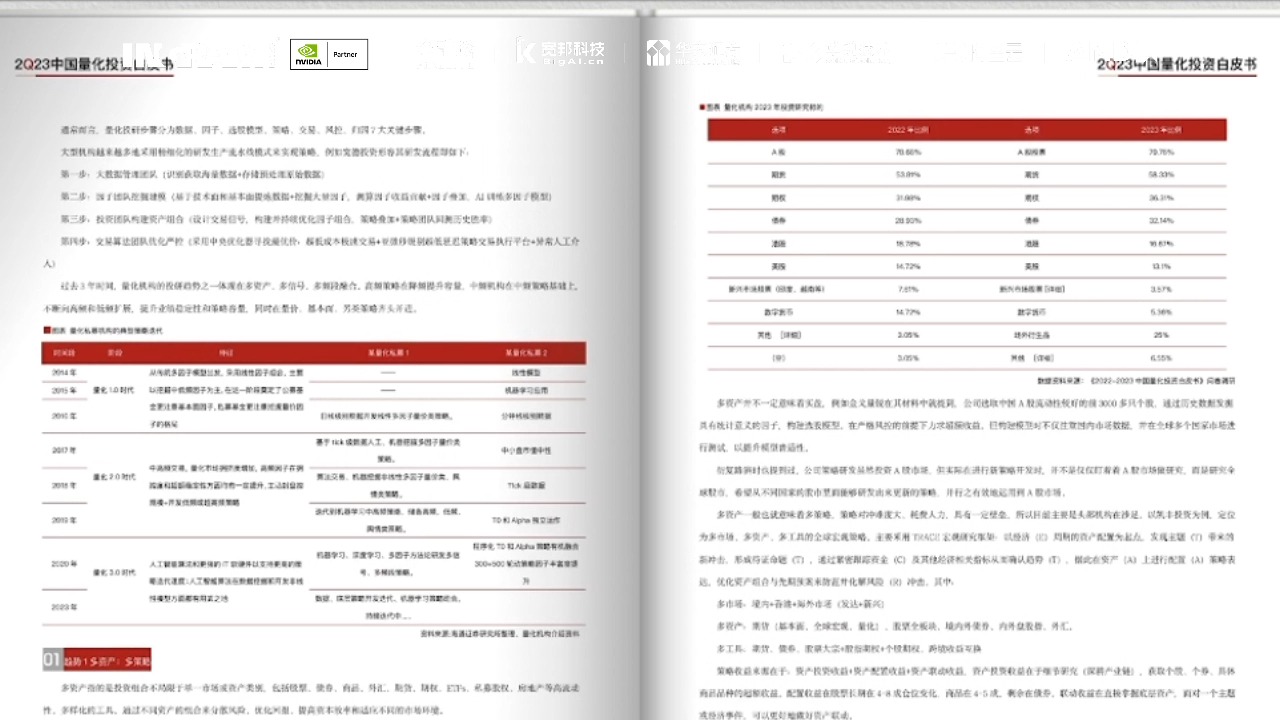Click the NVIDIA Partner logo
1280x720 pixels.
tap(329, 54)
